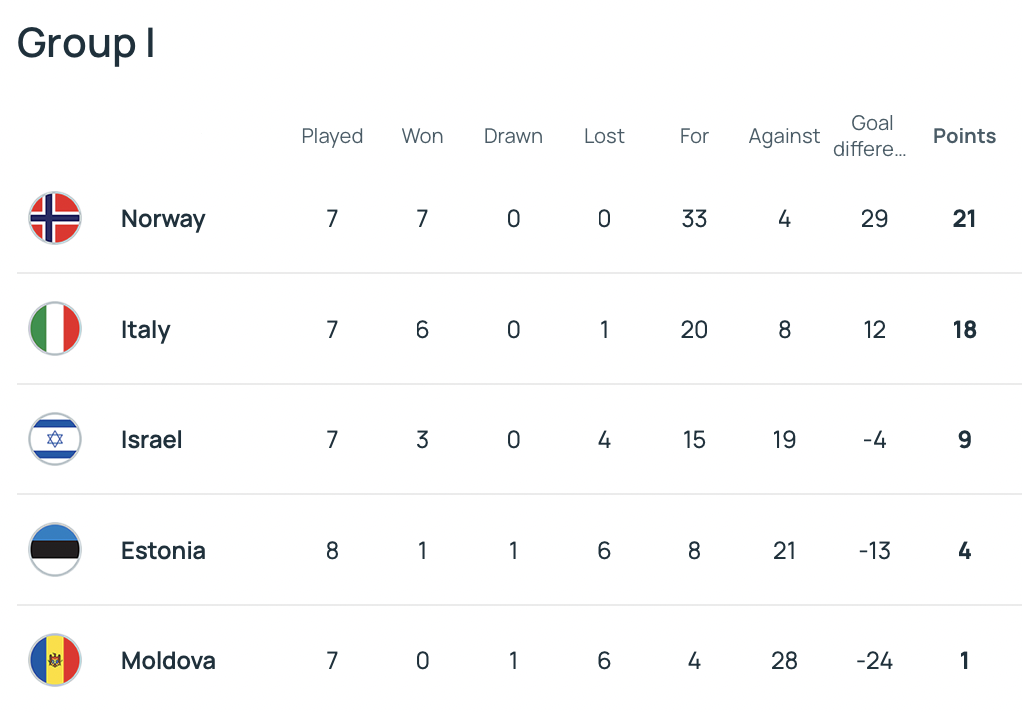1022x712 pixels.
Task: Open the Italy team link
Action: pos(146,329)
